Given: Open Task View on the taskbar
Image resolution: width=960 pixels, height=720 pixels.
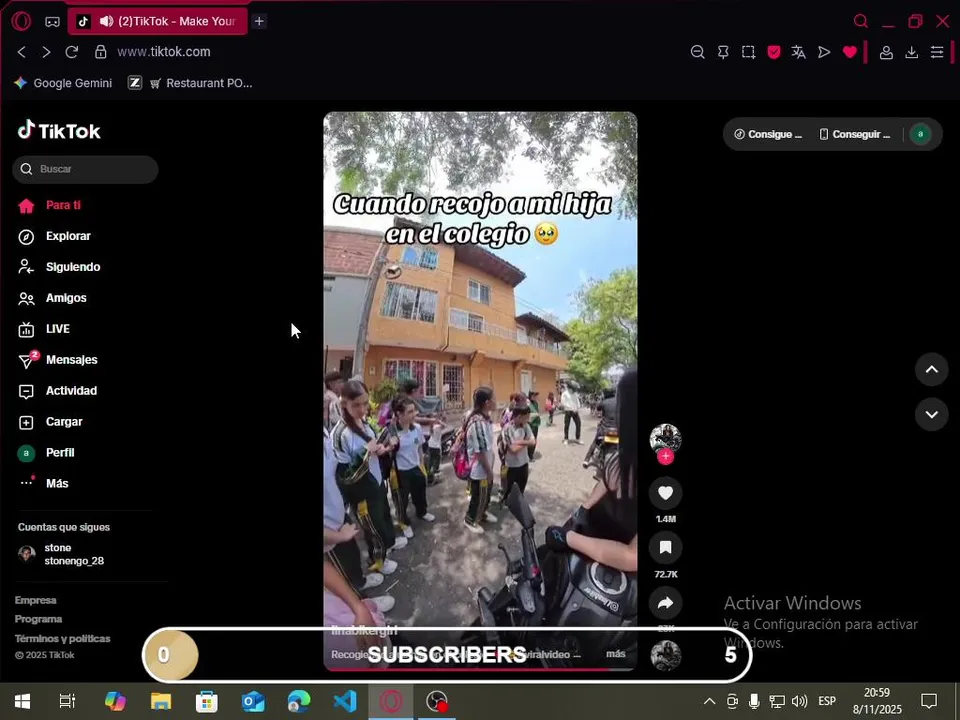Looking at the screenshot, I should coord(67,701).
